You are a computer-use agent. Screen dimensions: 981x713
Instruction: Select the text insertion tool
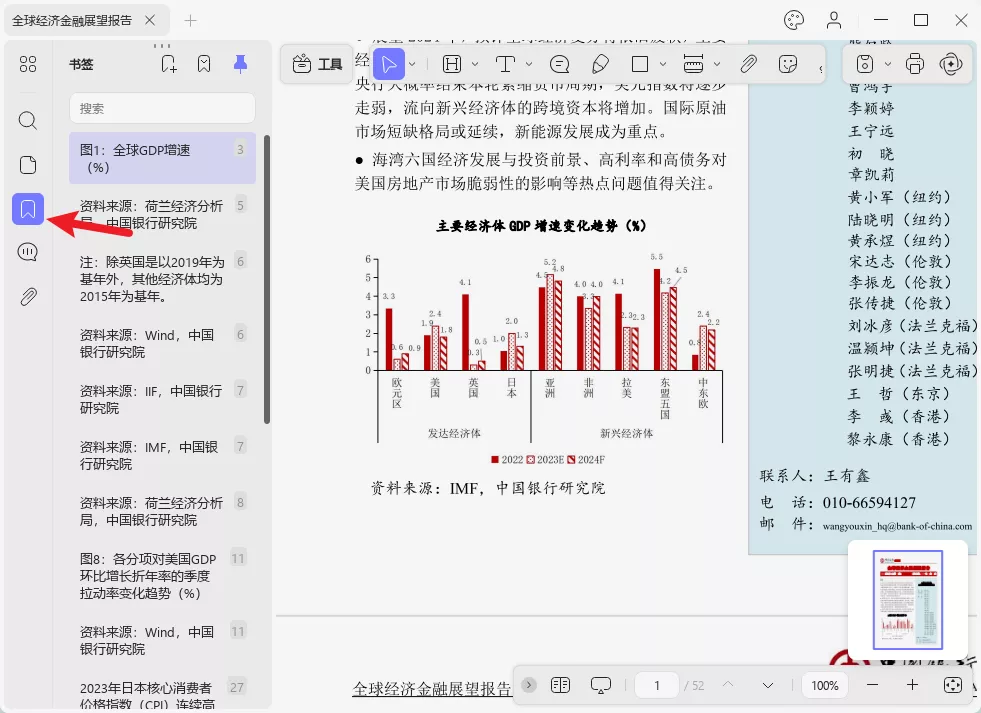505,63
